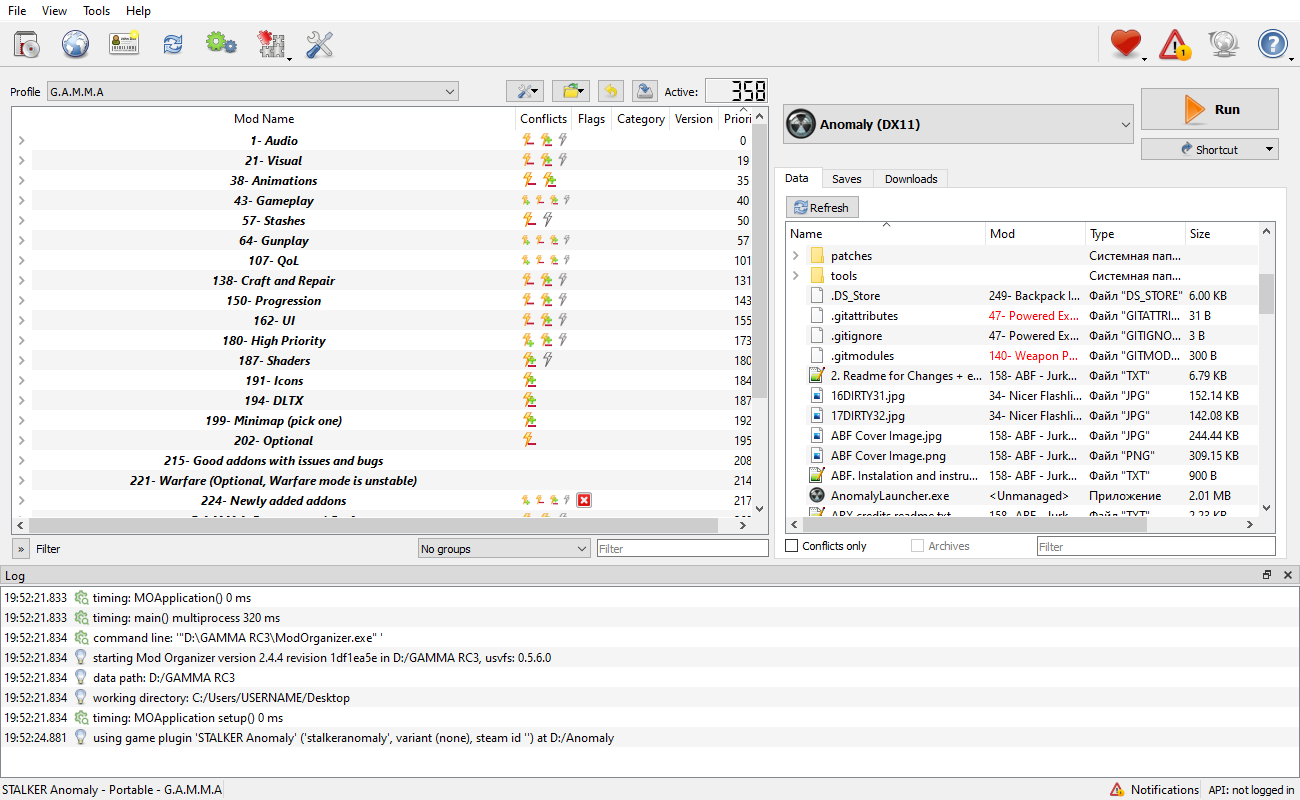
Task: Click the blue Refresh arrows toolbar icon
Action: coord(173,44)
